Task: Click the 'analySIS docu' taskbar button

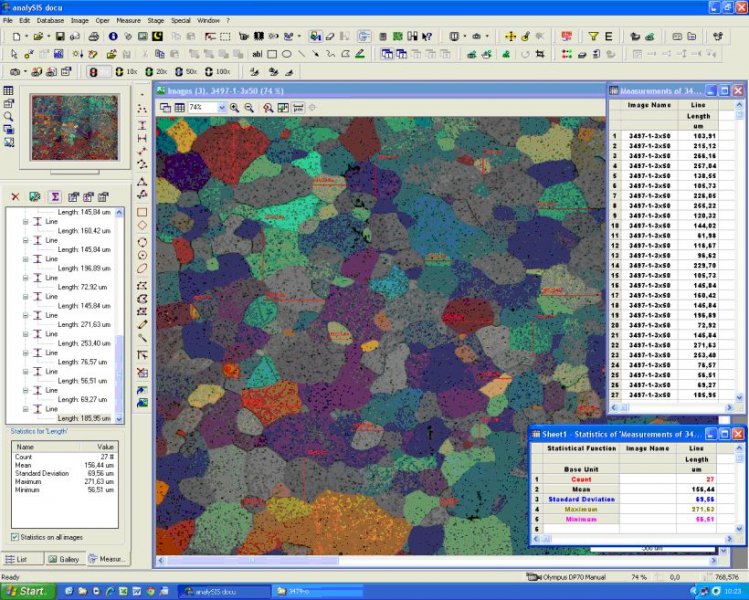Action: [224, 591]
